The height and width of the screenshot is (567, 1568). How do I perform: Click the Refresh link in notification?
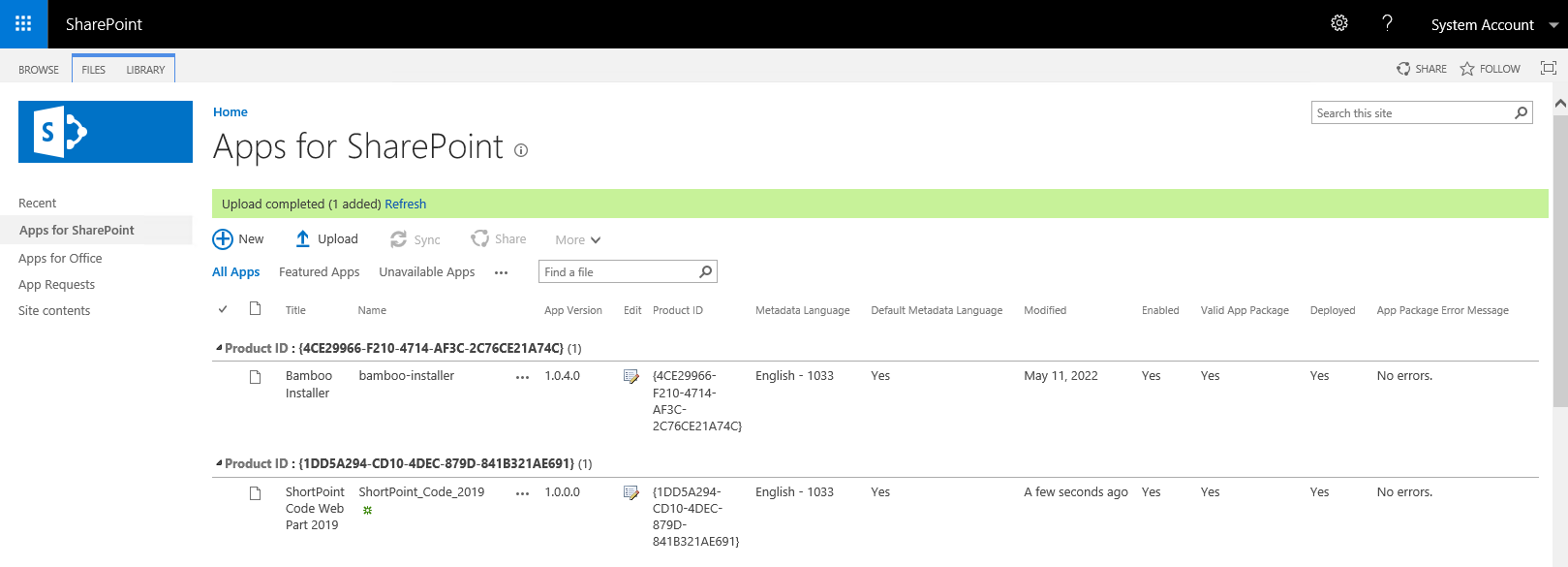click(406, 204)
